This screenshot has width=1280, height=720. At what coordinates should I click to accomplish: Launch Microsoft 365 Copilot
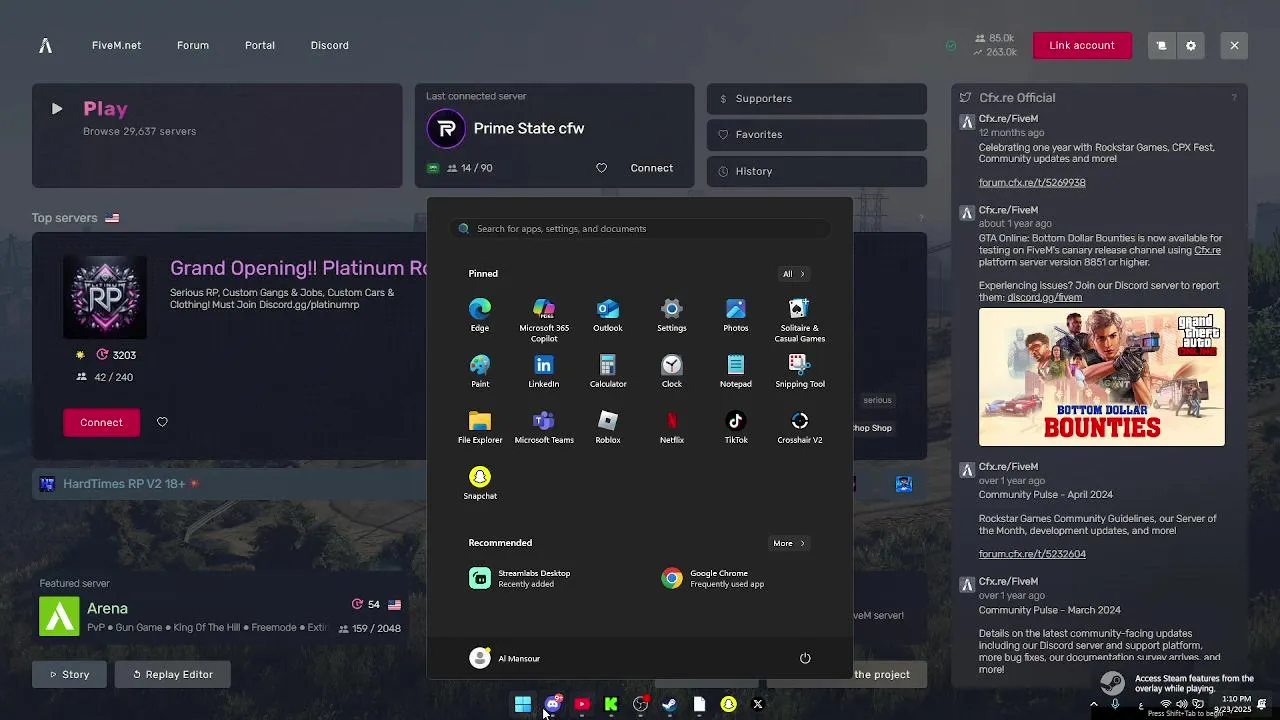pos(544,319)
